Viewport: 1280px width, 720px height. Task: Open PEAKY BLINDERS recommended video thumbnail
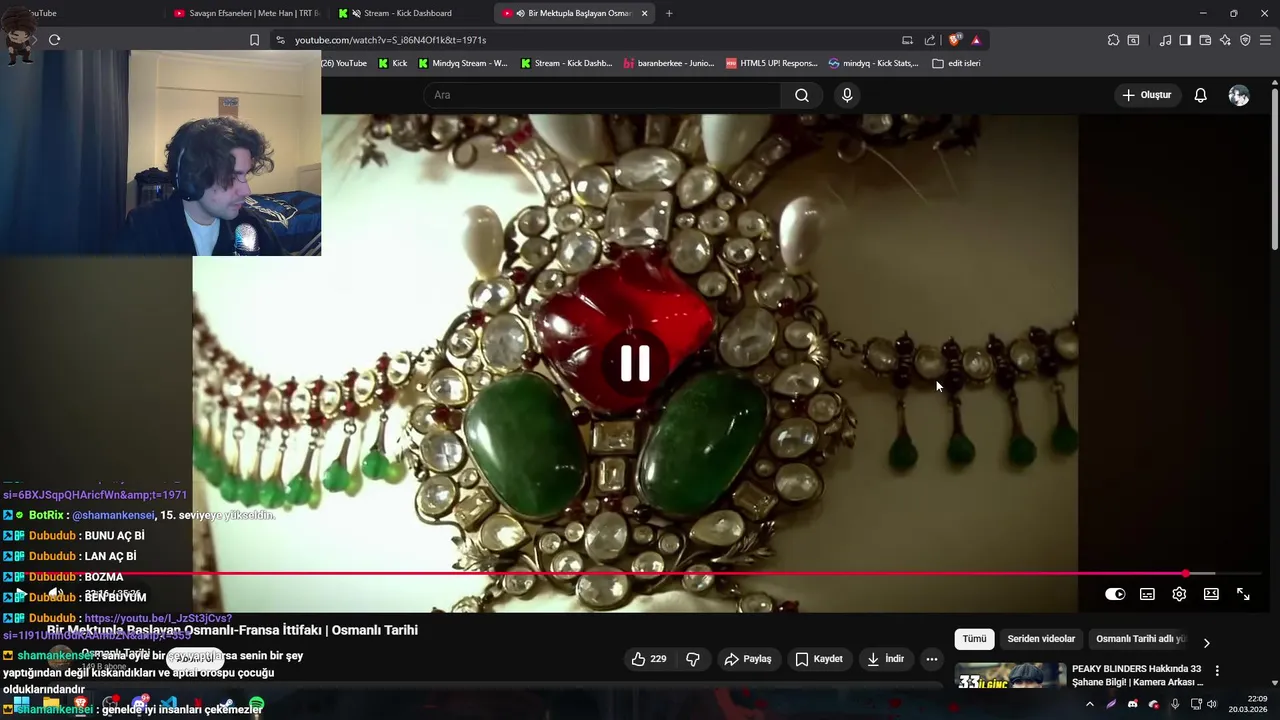[1010, 677]
